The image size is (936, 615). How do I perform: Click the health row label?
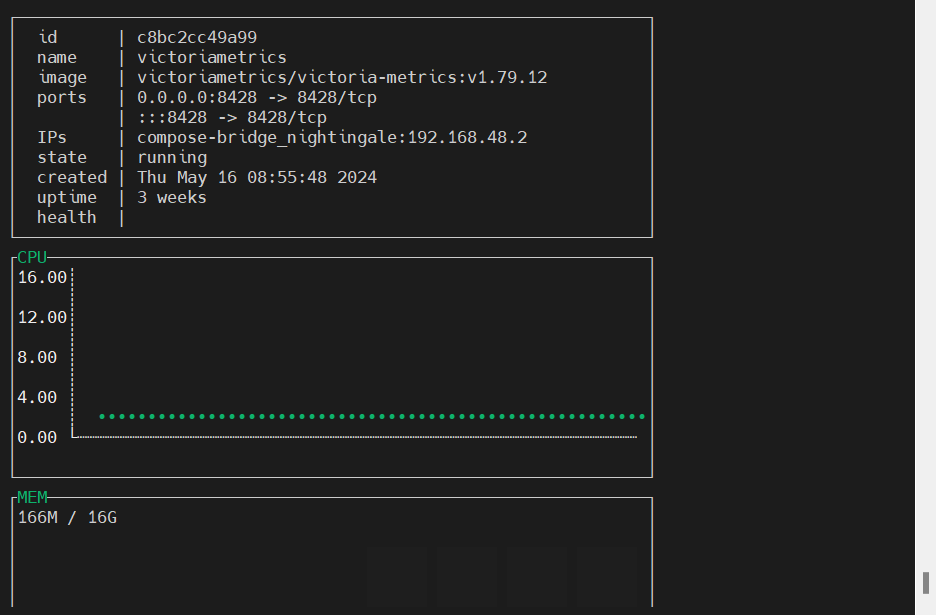(x=66, y=218)
